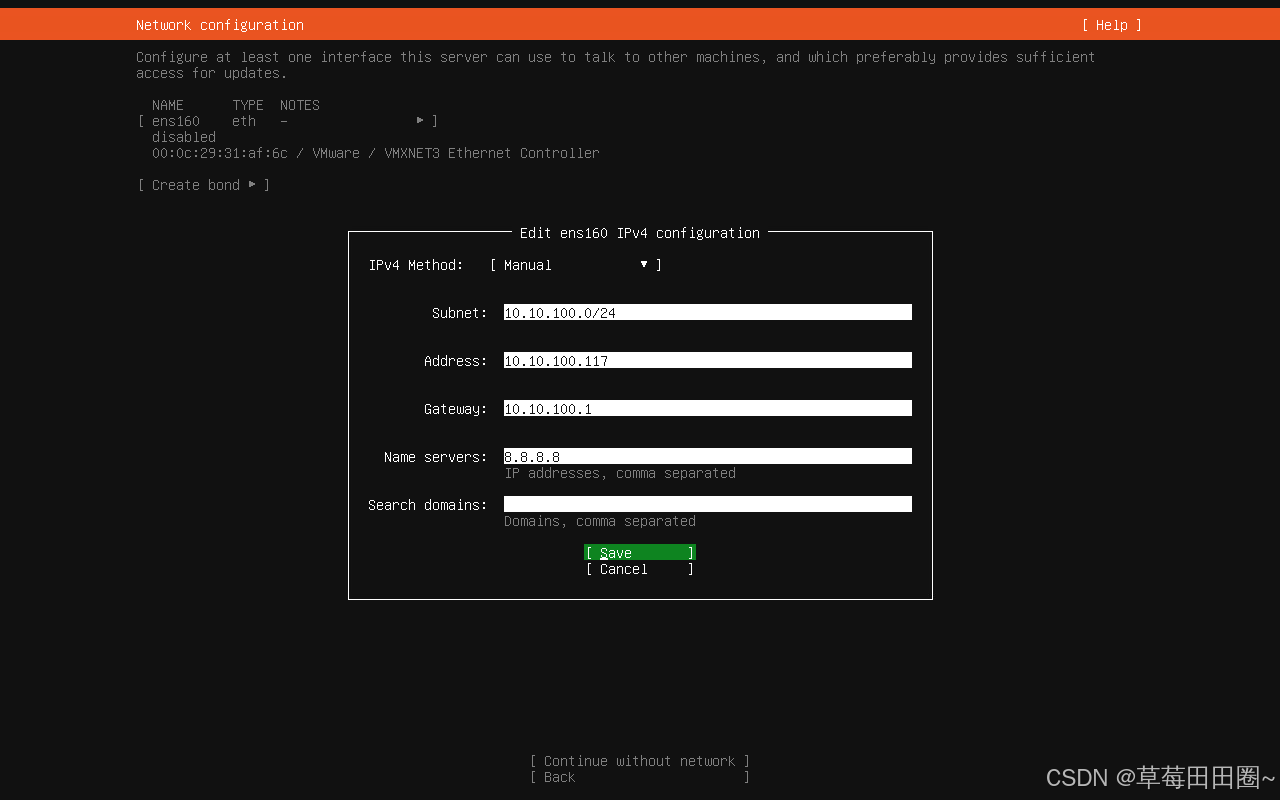Focus the Subnet input field
This screenshot has width=1280, height=800.
coord(707,313)
